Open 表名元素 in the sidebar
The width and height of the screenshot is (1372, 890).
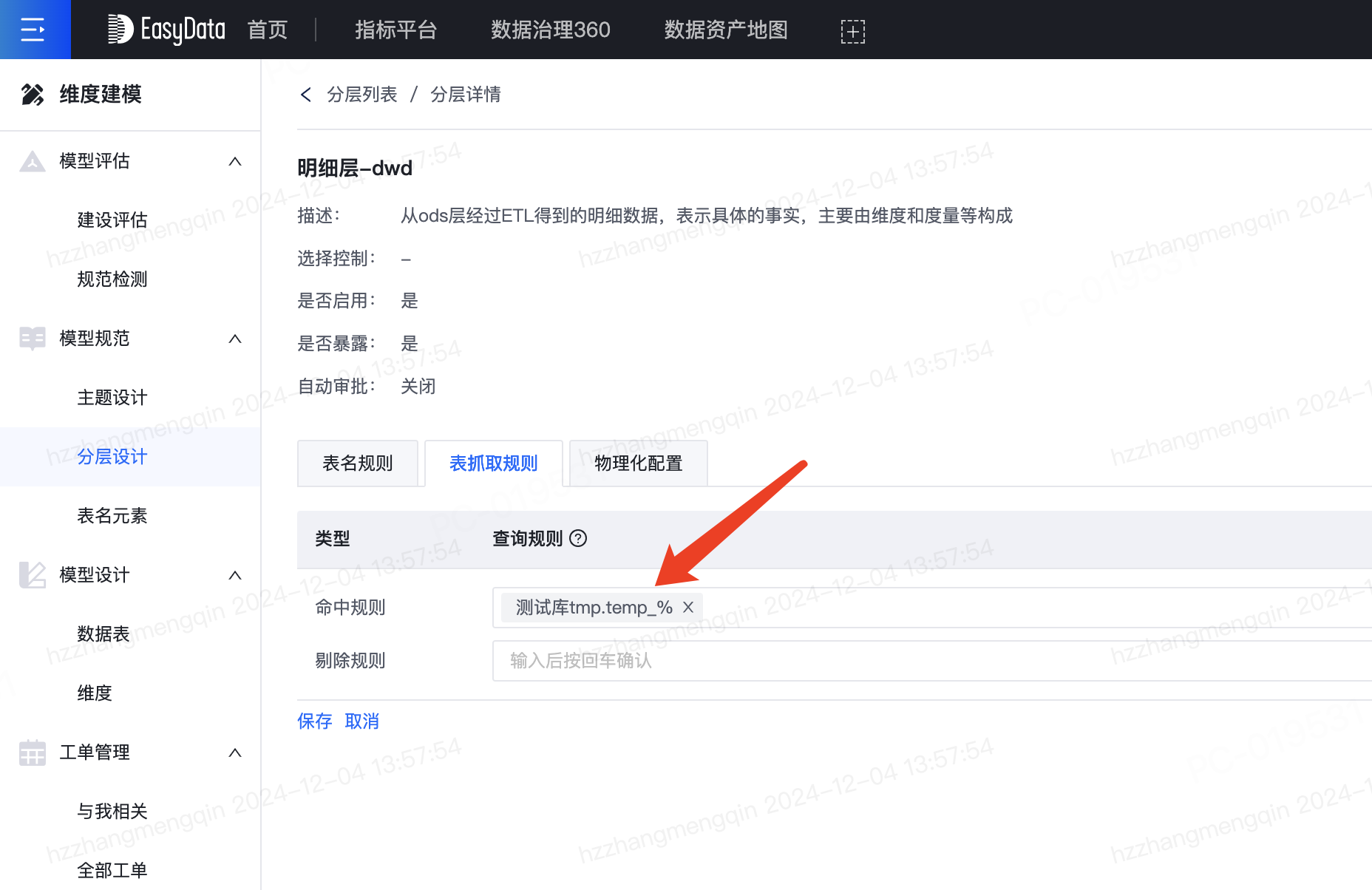click(x=112, y=516)
